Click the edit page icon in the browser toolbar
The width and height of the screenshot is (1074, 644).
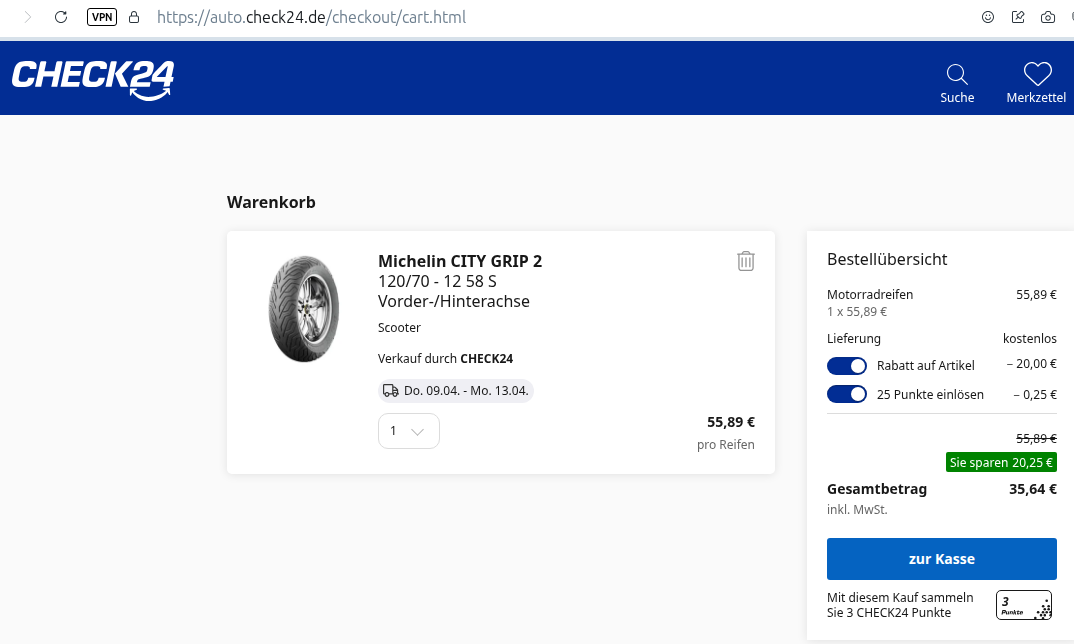point(1018,17)
